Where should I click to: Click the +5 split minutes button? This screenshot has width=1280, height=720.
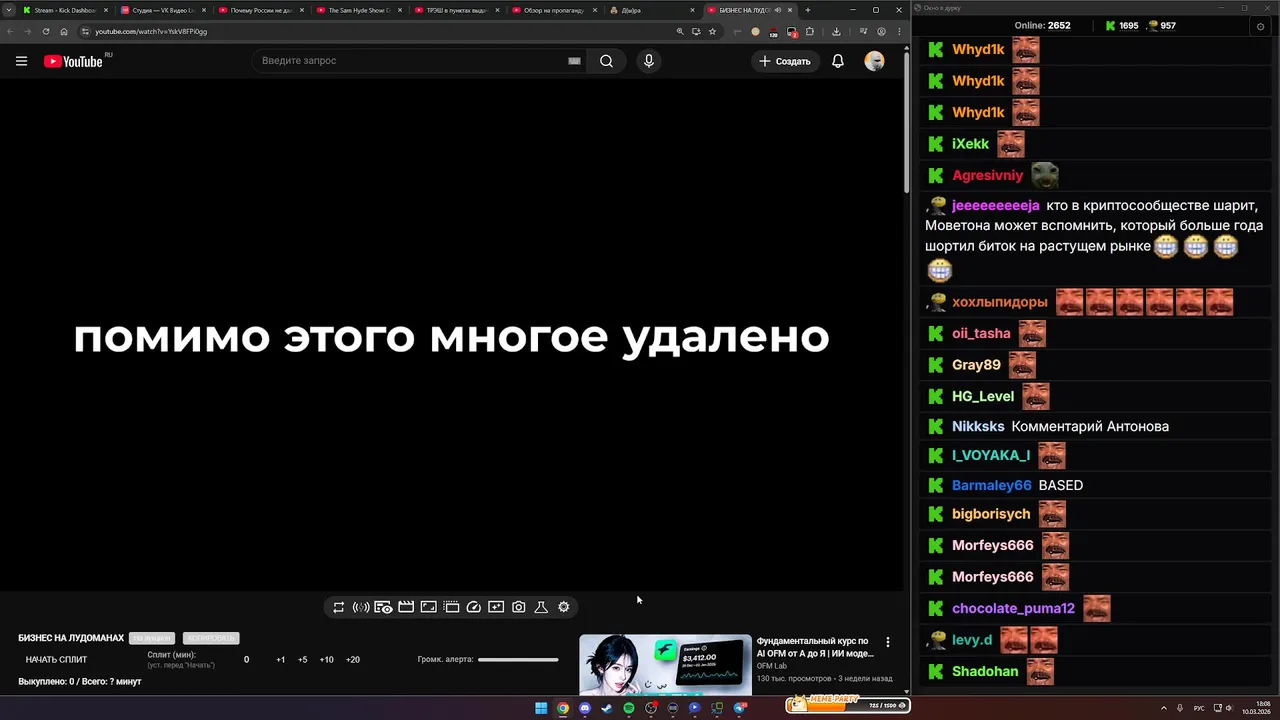tap(303, 660)
